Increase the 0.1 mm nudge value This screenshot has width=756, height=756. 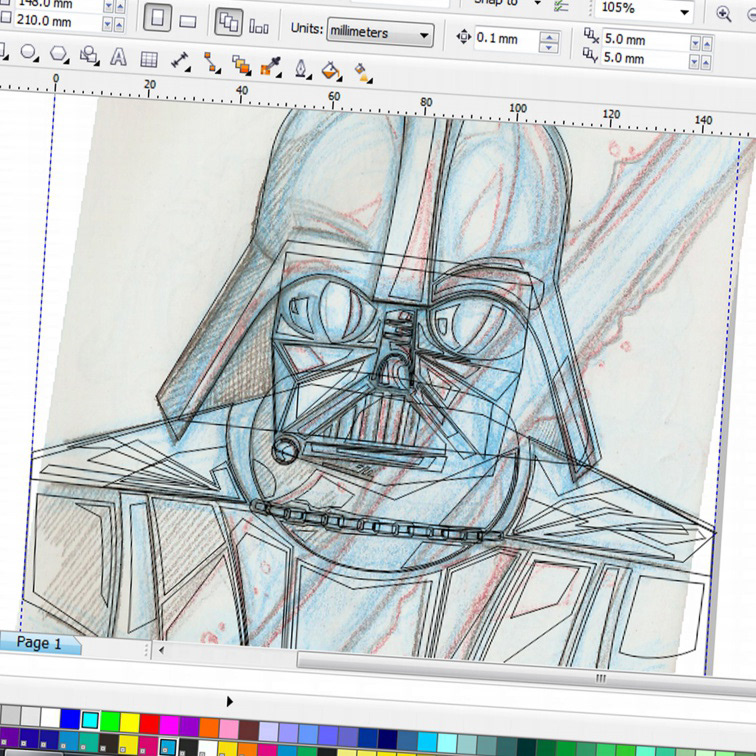pos(549,37)
